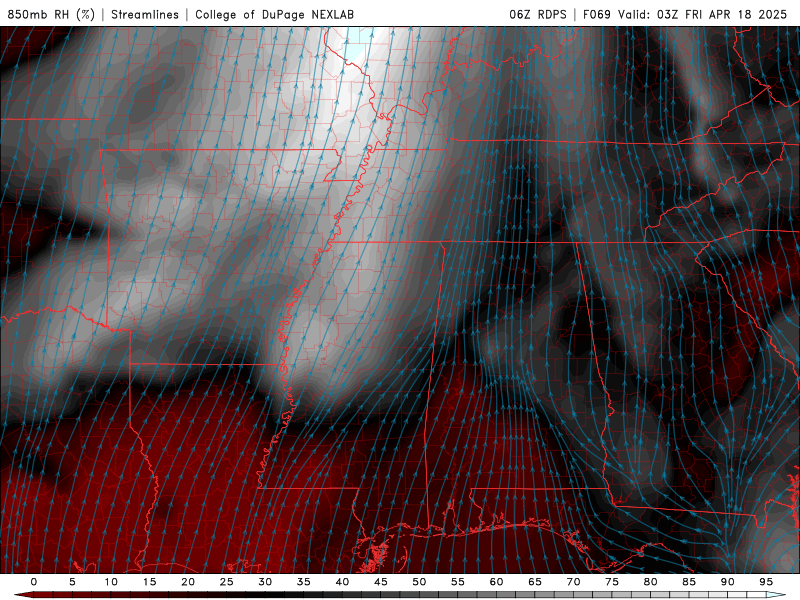Viewport: 800px width, 600px height.
Task: Select the "06Z RDPS" model run label
Action: (538, 14)
